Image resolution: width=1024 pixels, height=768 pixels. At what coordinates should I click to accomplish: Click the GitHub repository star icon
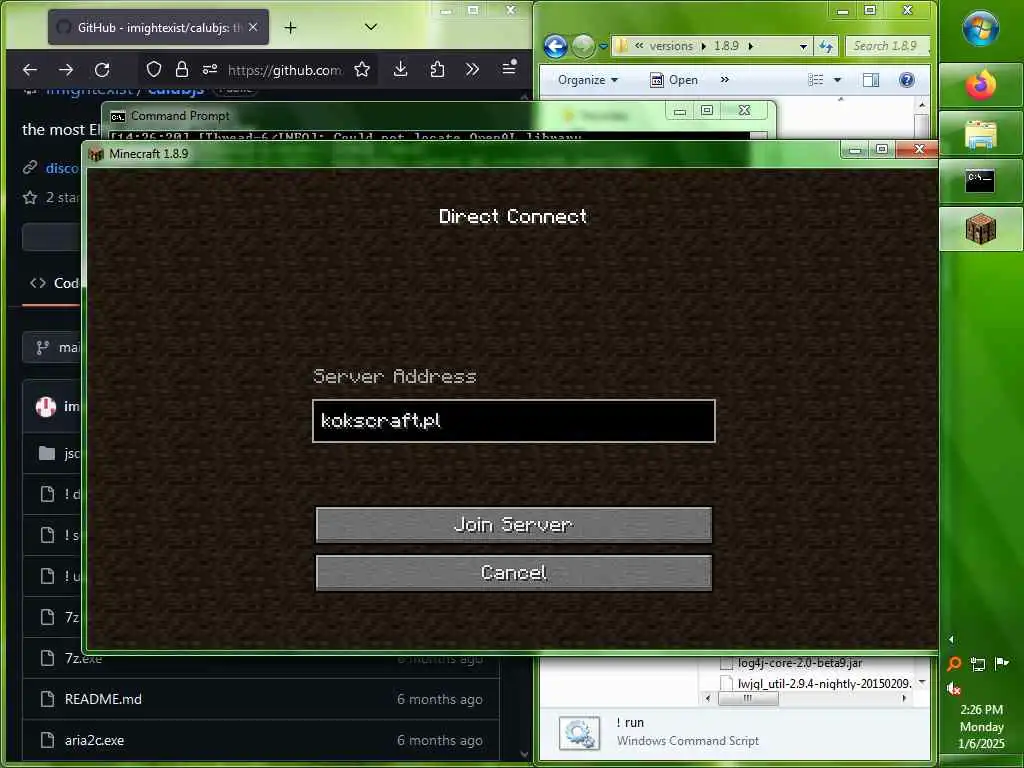pos(30,197)
